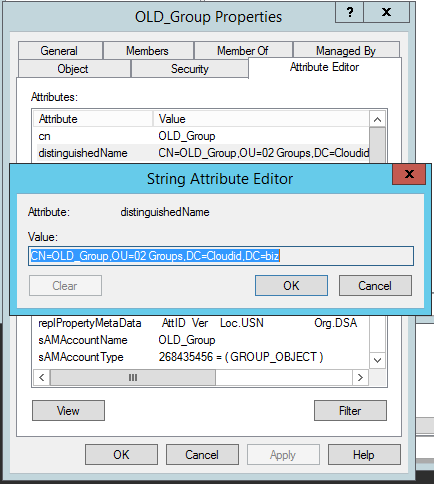Open the Members tab
434x484 pixels.
[x=148, y=51]
